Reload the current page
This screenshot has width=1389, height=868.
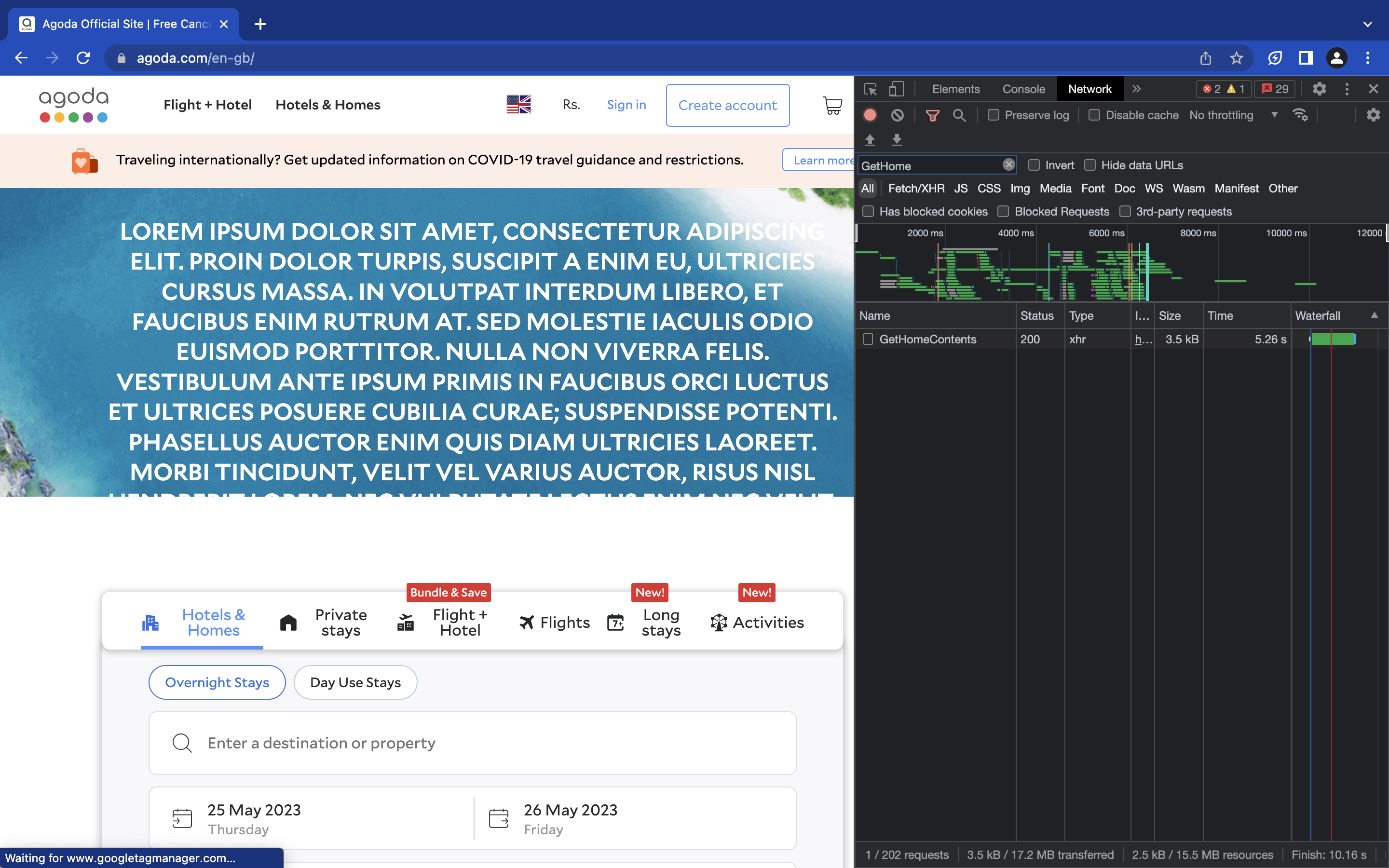(x=83, y=58)
